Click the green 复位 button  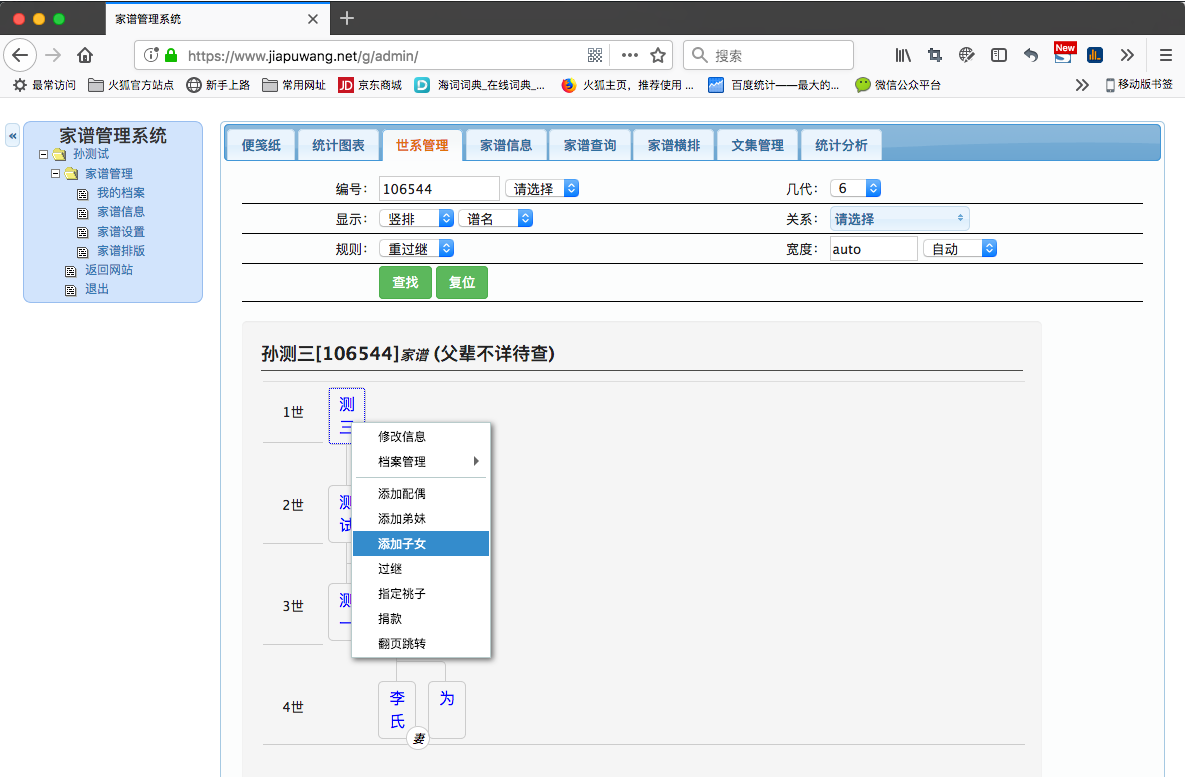pos(462,282)
